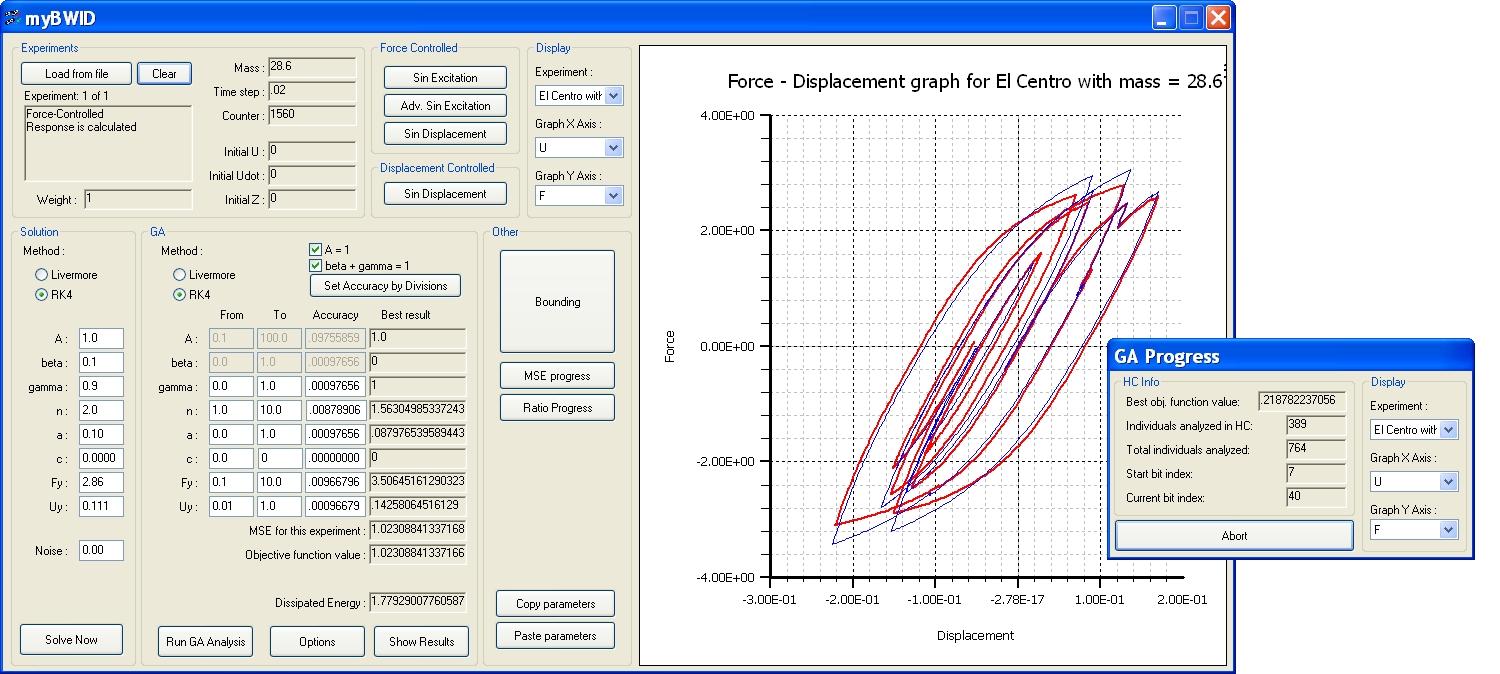Open the Experiment dropdown in Display panel

tap(613, 96)
